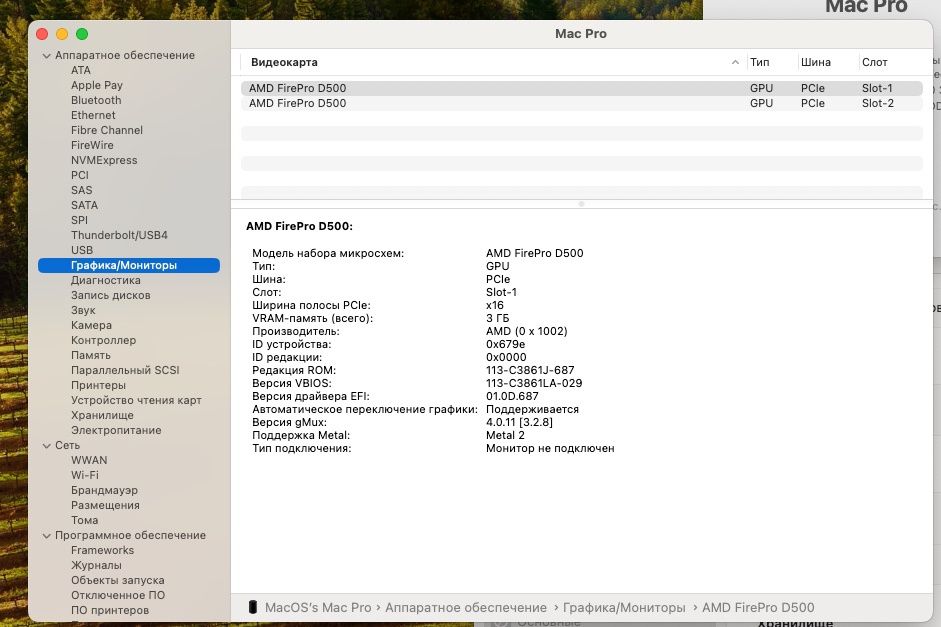941x627 pixels.
Task: Open Контроллер entry
Action: coord(103,340)
